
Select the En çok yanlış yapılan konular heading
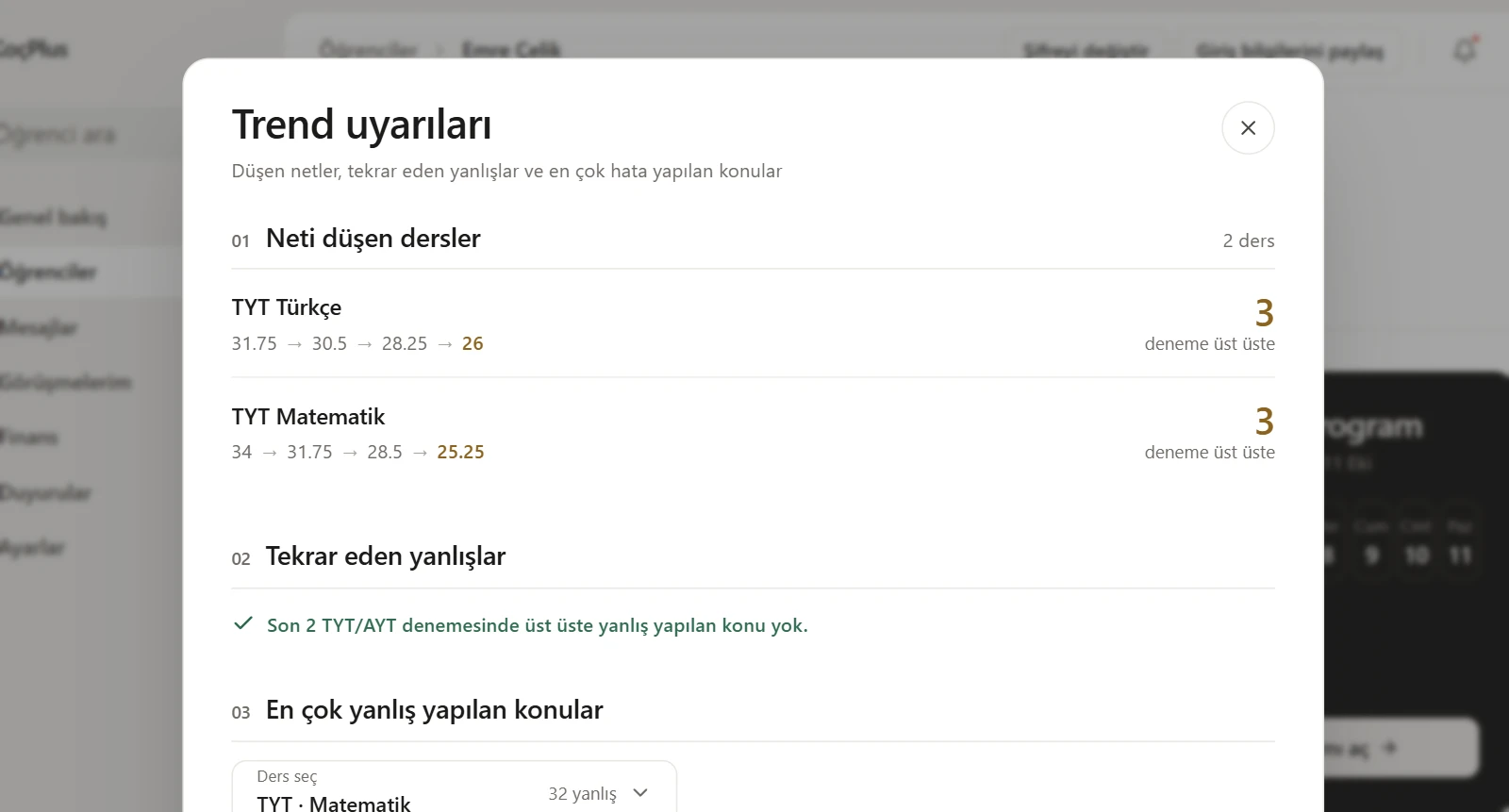[435, 710]
